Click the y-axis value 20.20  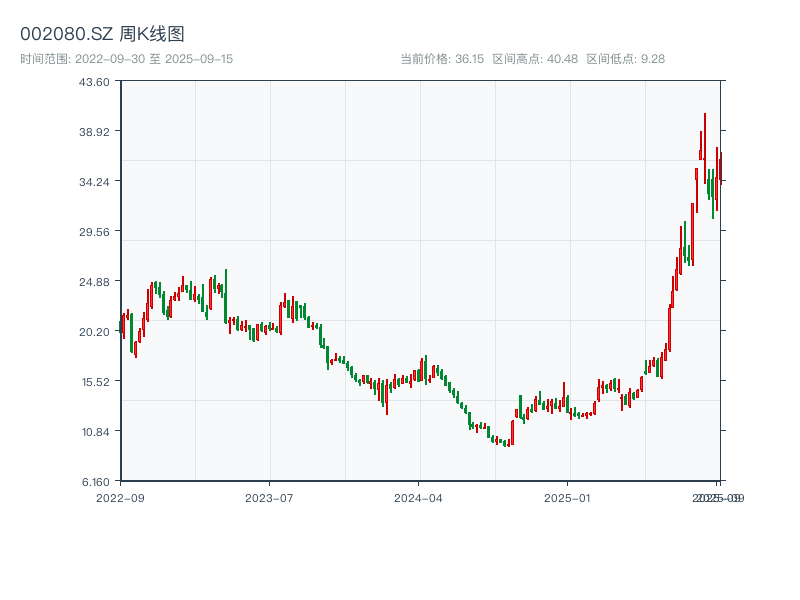point(94,332)
